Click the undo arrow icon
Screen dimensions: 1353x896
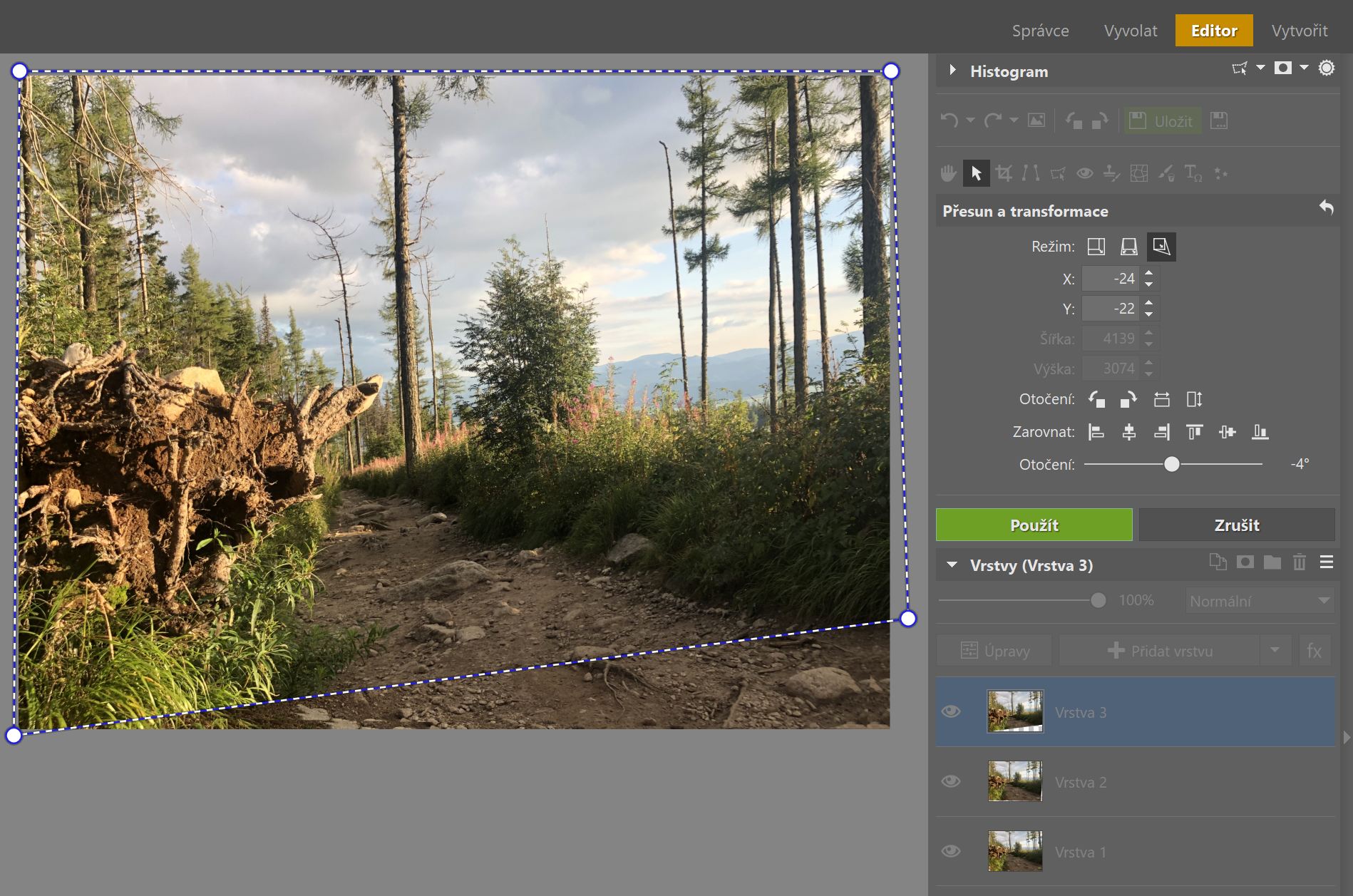click(x=950, y=120)
